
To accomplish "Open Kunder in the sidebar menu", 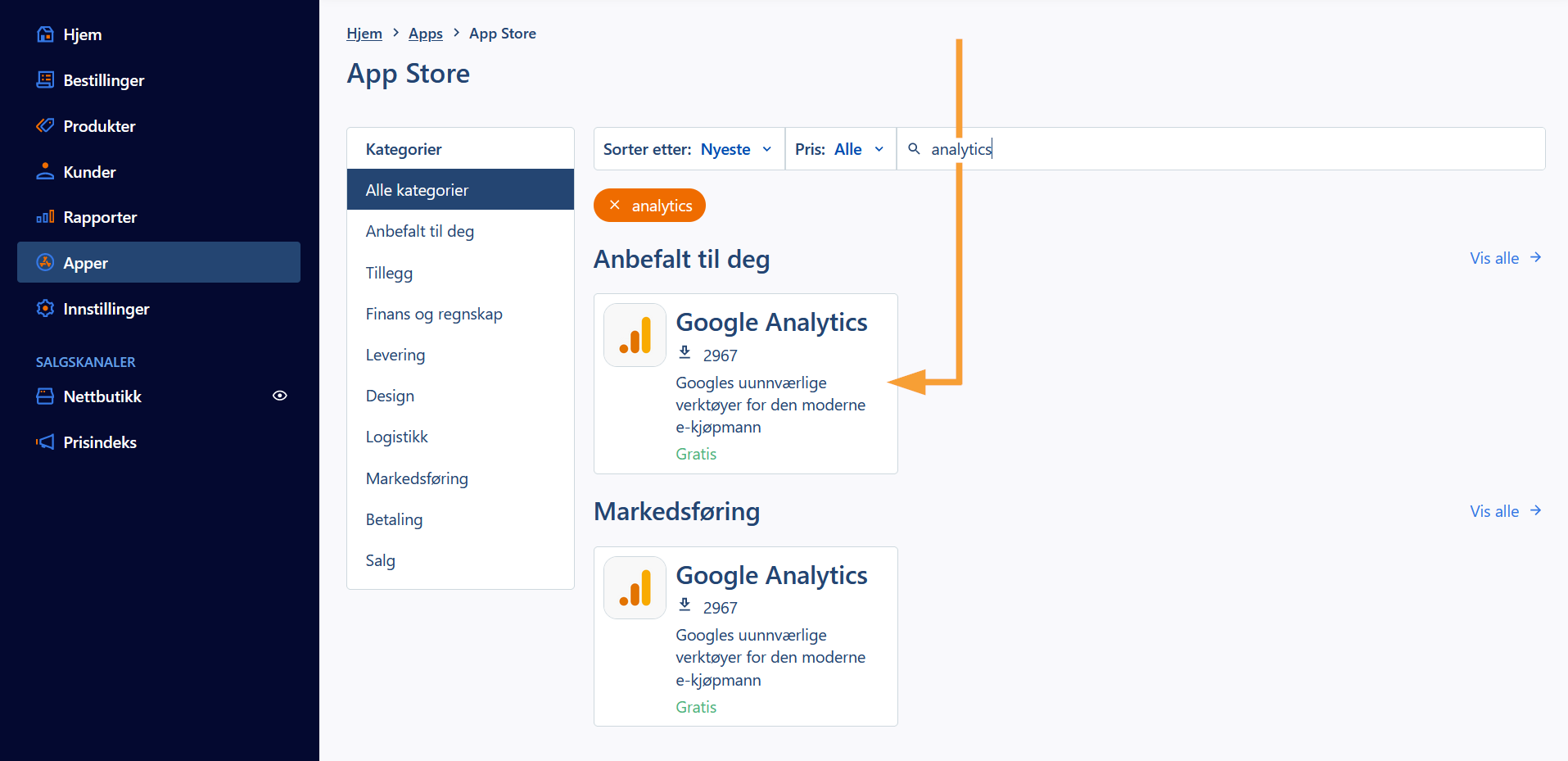I will point(159,172).
